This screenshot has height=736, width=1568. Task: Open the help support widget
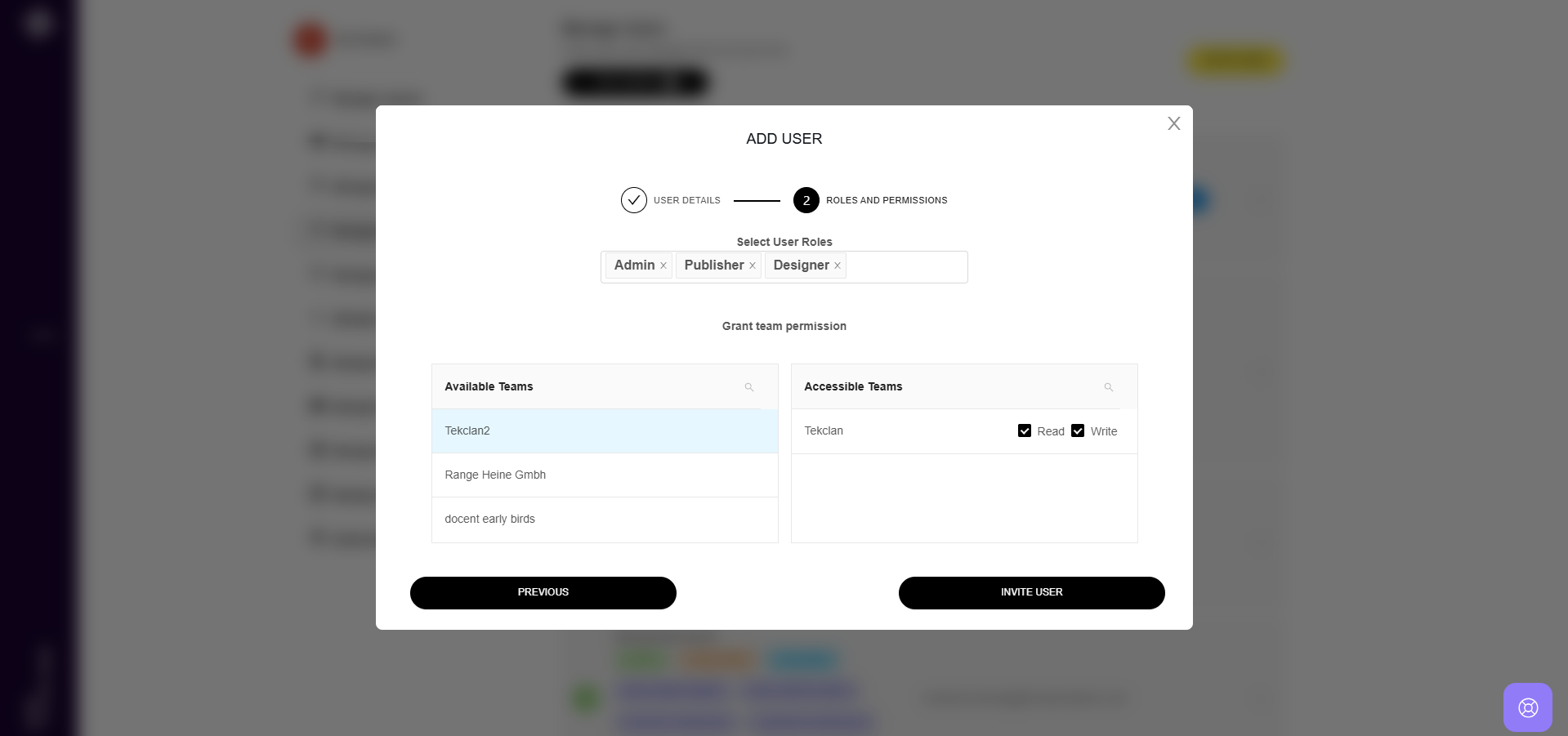1527,707
